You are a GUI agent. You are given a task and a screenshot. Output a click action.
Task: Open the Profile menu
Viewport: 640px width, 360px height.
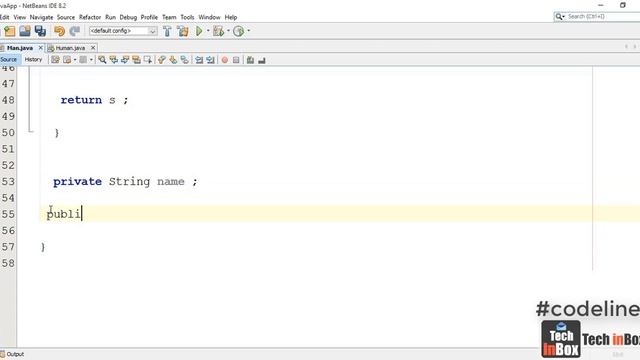[149, 17]
